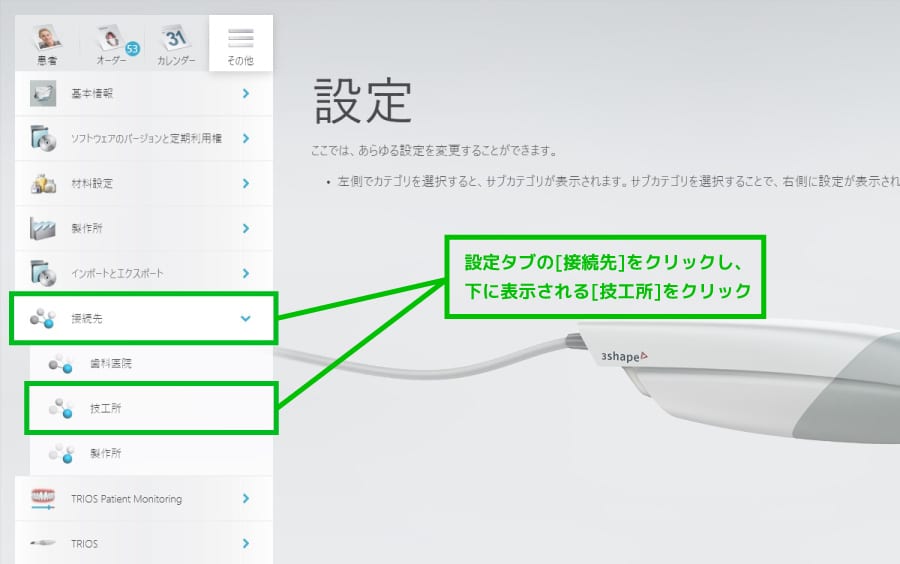Click the nodes icon beside sub-item 製作所
This screenshot has width=900, height=564.
(x=61, y=453)
